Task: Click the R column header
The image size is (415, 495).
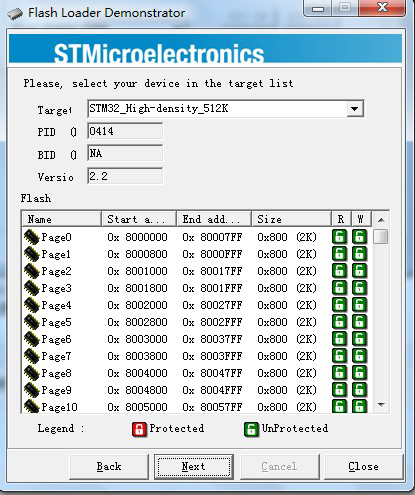Action: coord(341,219)
